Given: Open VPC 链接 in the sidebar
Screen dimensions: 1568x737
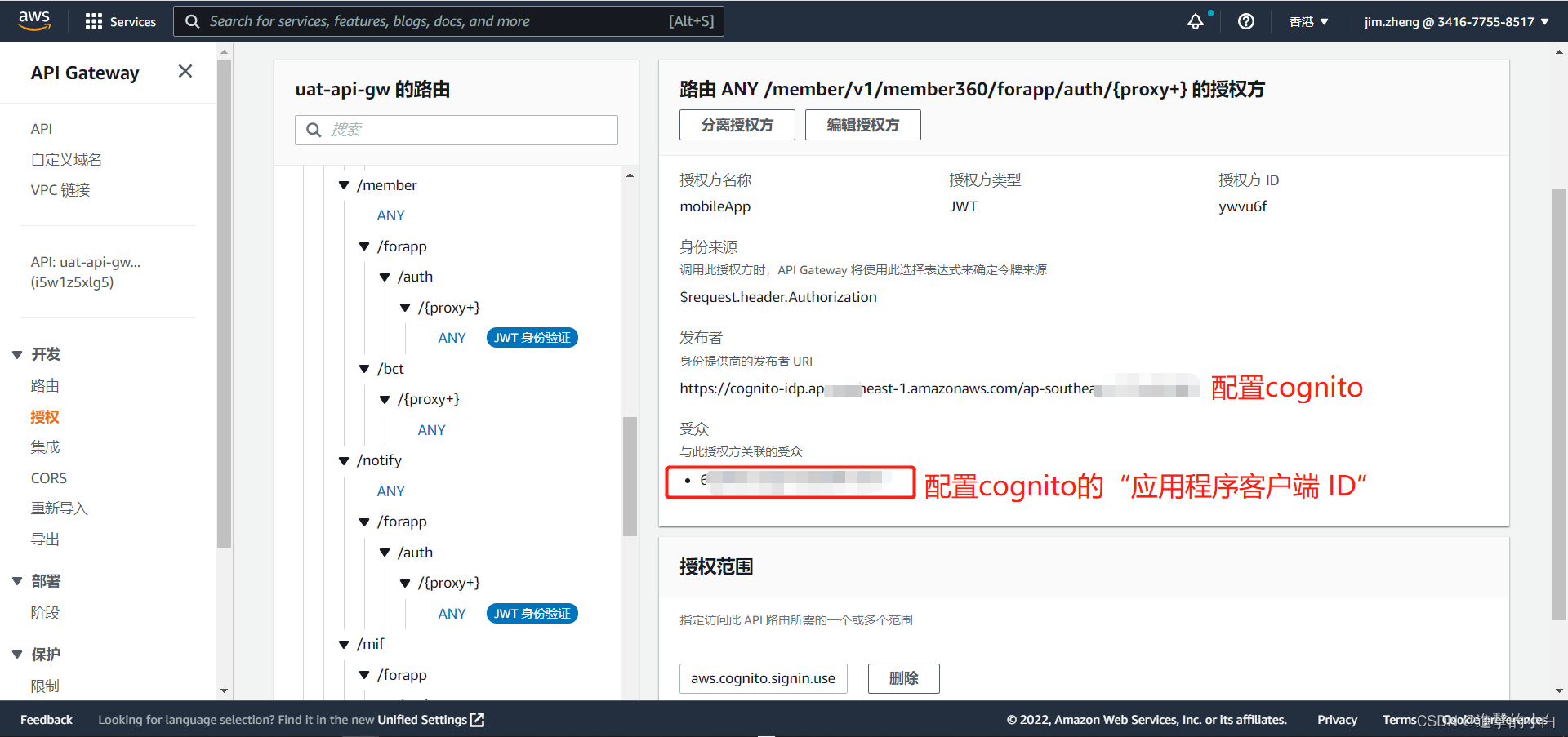Looking at the screenshot, I should point(60,190).
